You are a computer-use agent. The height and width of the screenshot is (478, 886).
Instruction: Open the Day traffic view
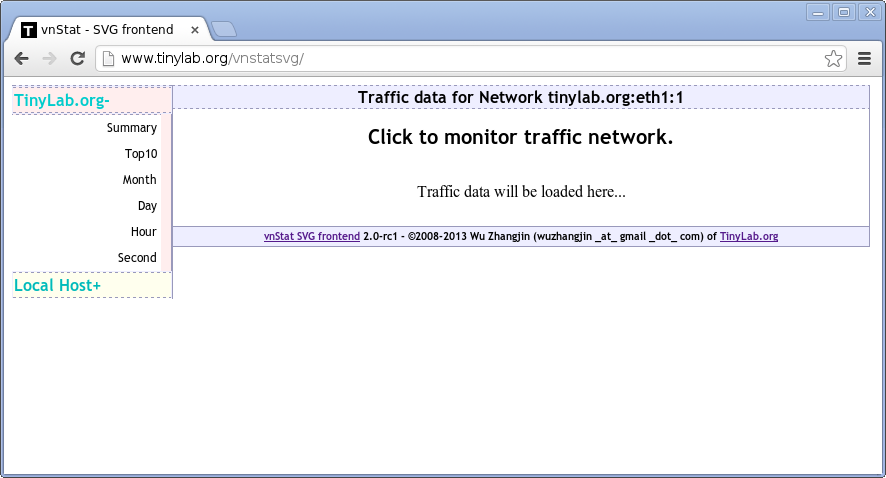147,206
